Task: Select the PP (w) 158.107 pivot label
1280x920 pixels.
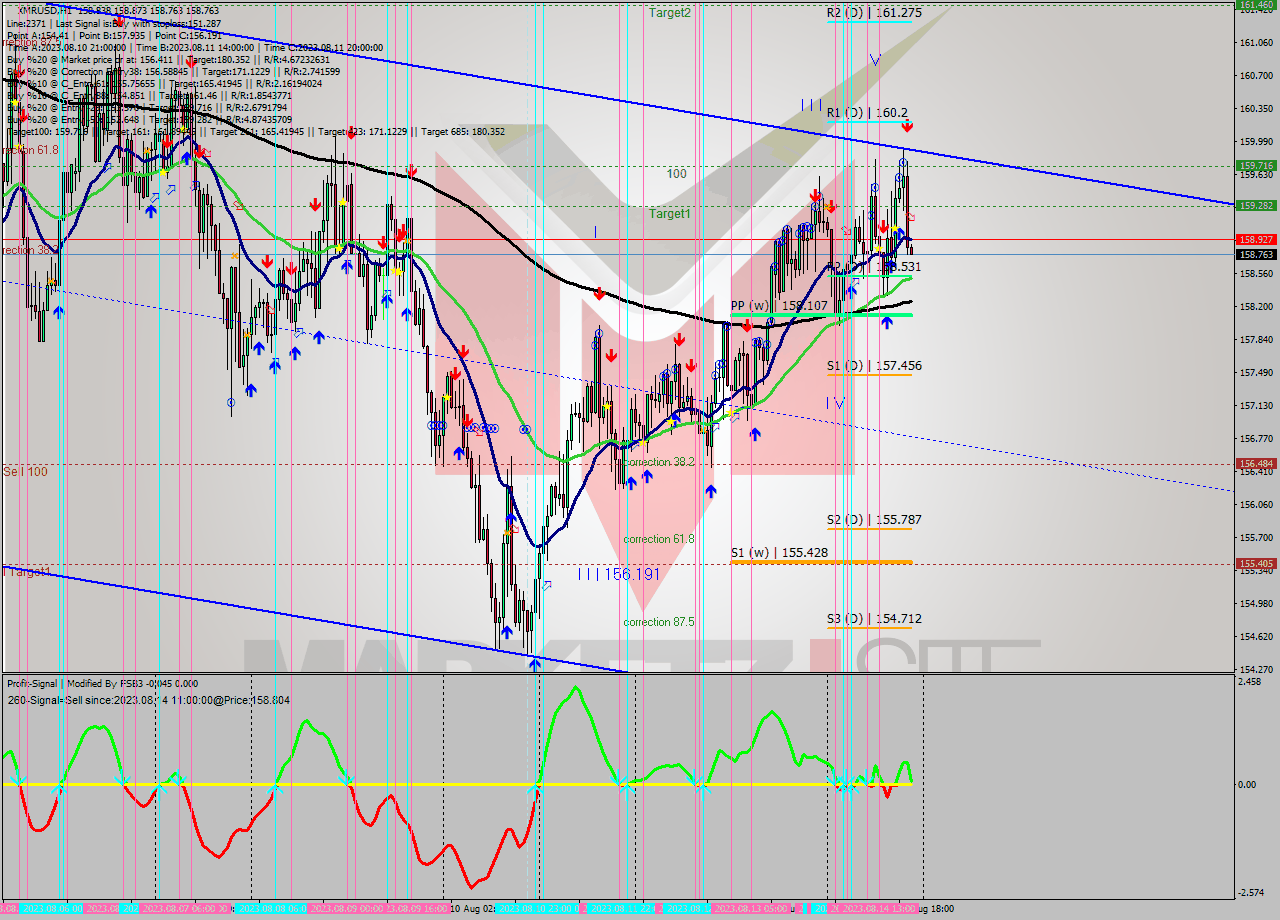Action: [x=779, y=306]
